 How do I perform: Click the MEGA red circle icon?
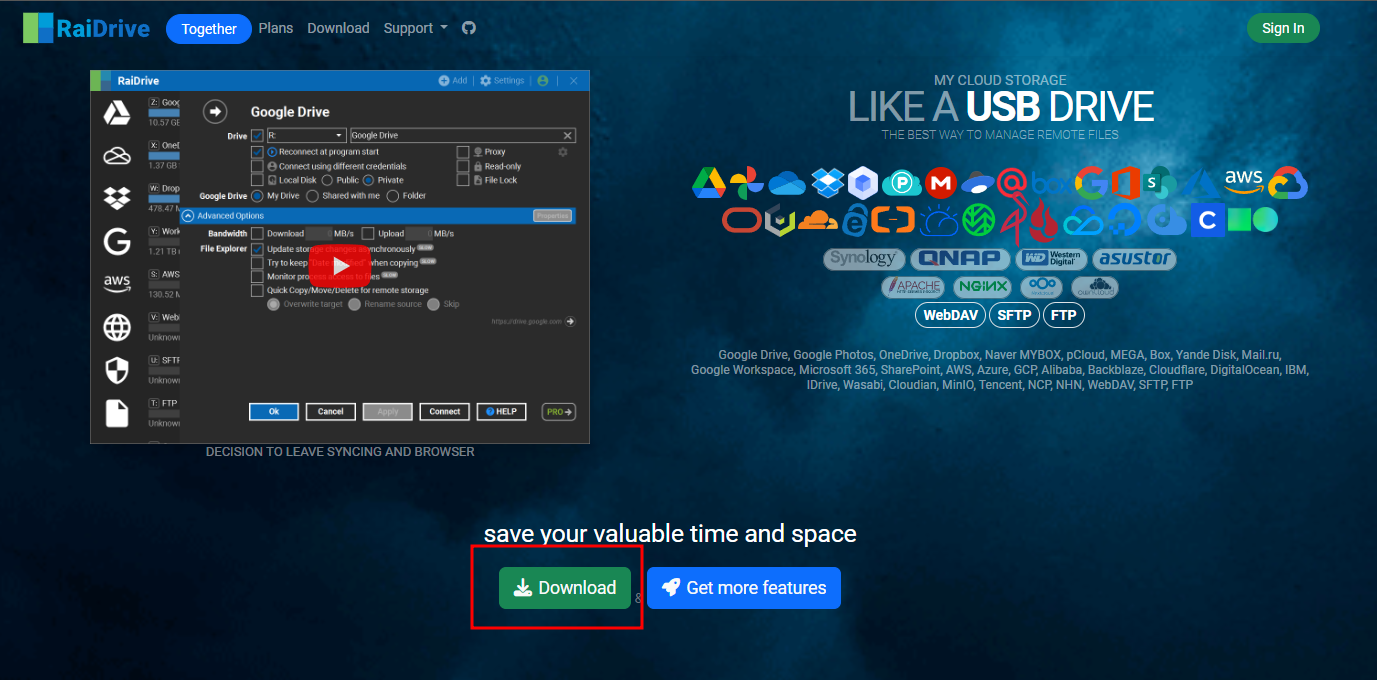point(940,183)
